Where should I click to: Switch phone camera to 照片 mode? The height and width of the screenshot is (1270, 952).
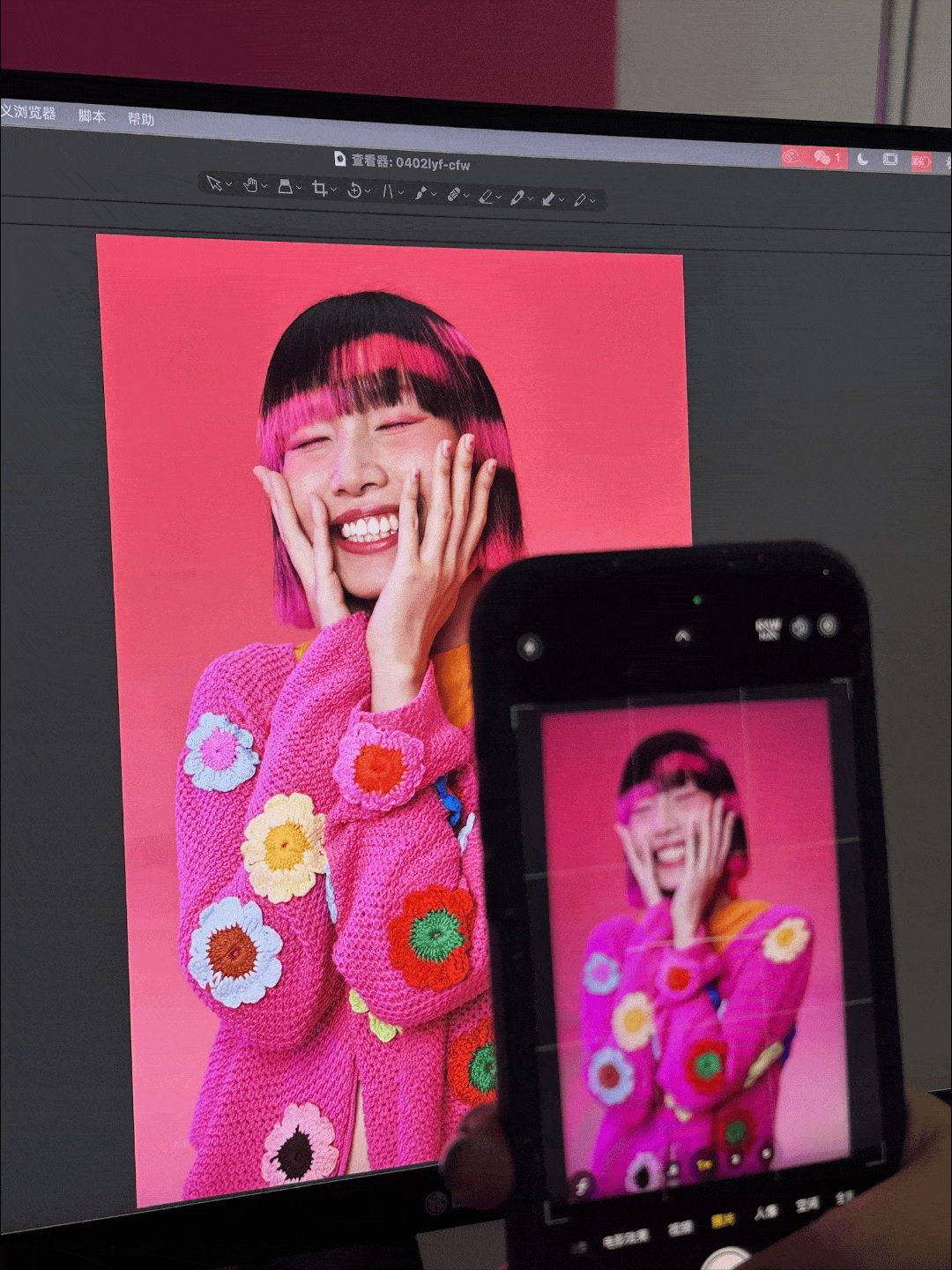pyautogui.click(x=723, y=1221)
